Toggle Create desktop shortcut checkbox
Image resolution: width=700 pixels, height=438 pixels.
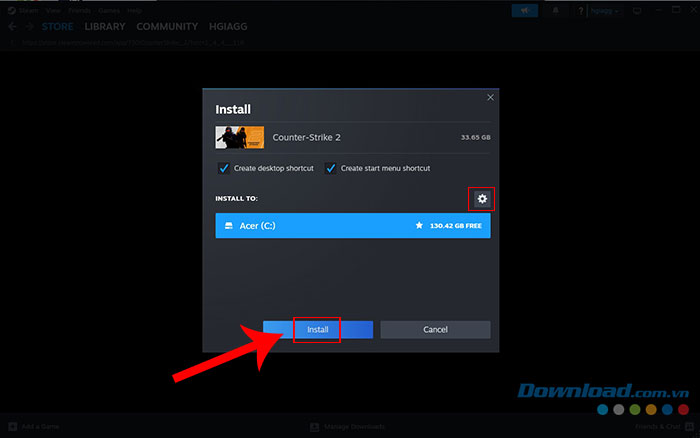click(223, 168)
